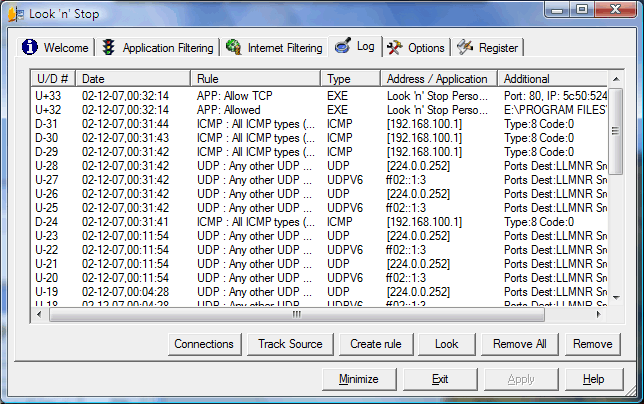Open the Options tab

[416, 48]
